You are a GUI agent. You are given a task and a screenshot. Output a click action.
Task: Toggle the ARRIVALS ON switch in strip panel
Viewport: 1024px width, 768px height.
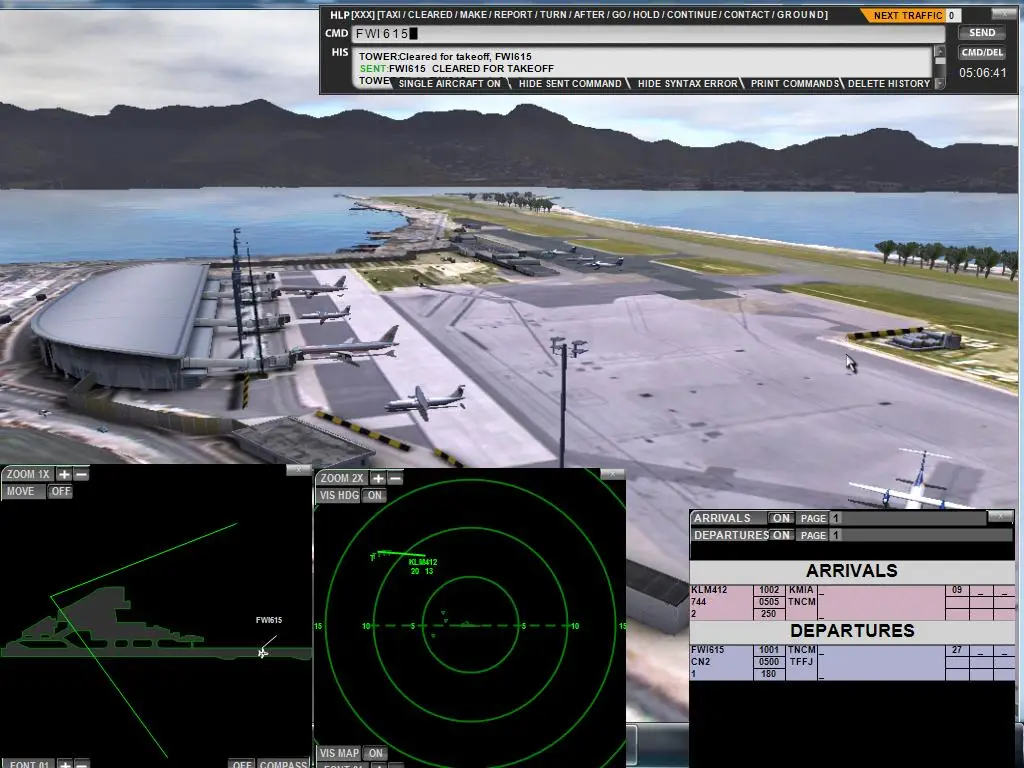pyautogui.click(x=781, y=518)
